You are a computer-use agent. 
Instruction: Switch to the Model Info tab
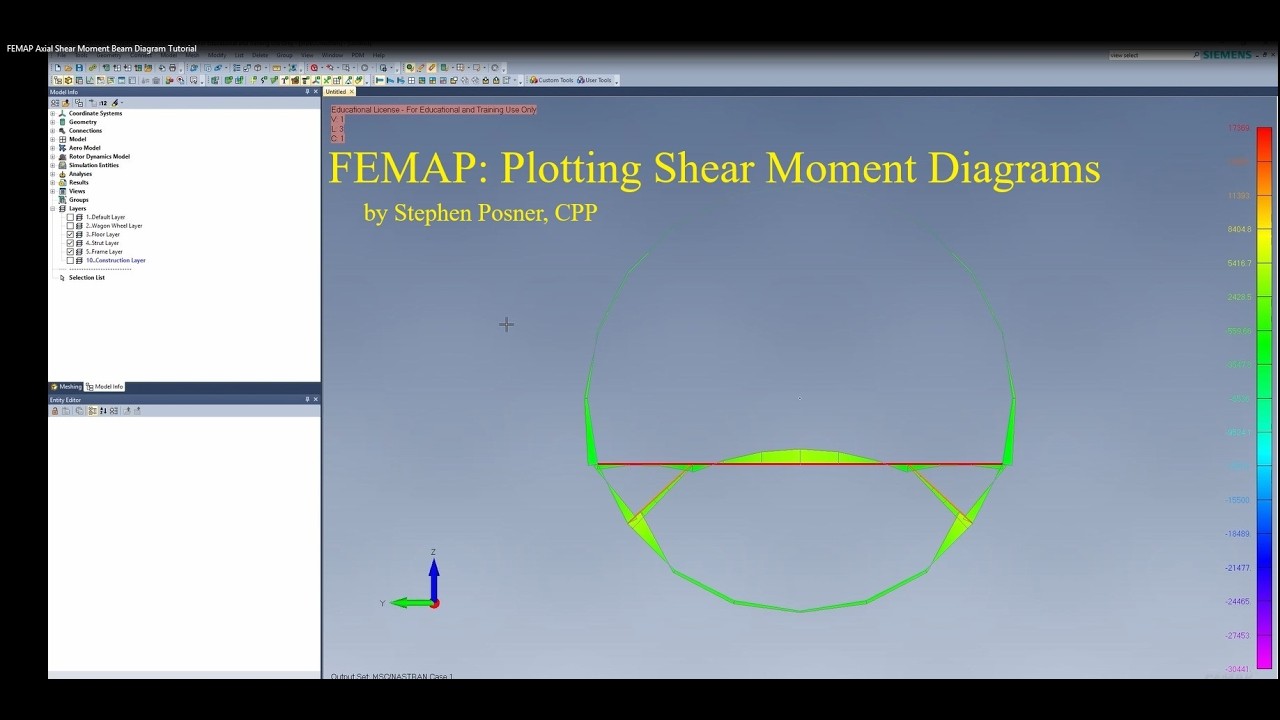pyautogui.click(x=105, y=387)
